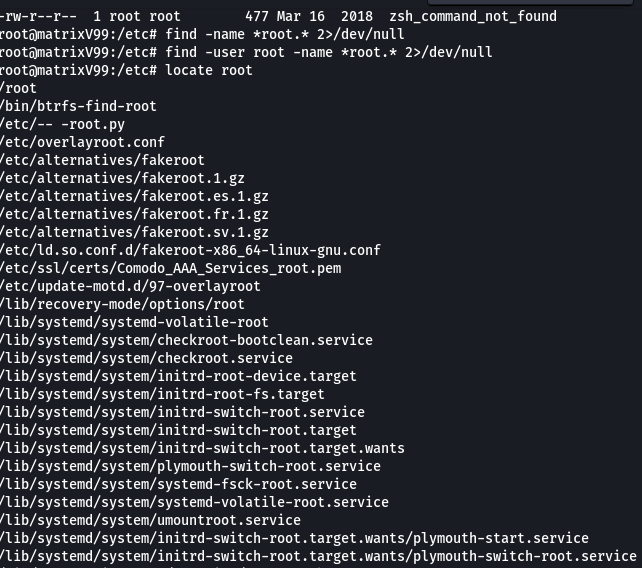Click the checkroot-bootclean.service path
The height and width of the screenshot is (568, 642).
(186, 340)
